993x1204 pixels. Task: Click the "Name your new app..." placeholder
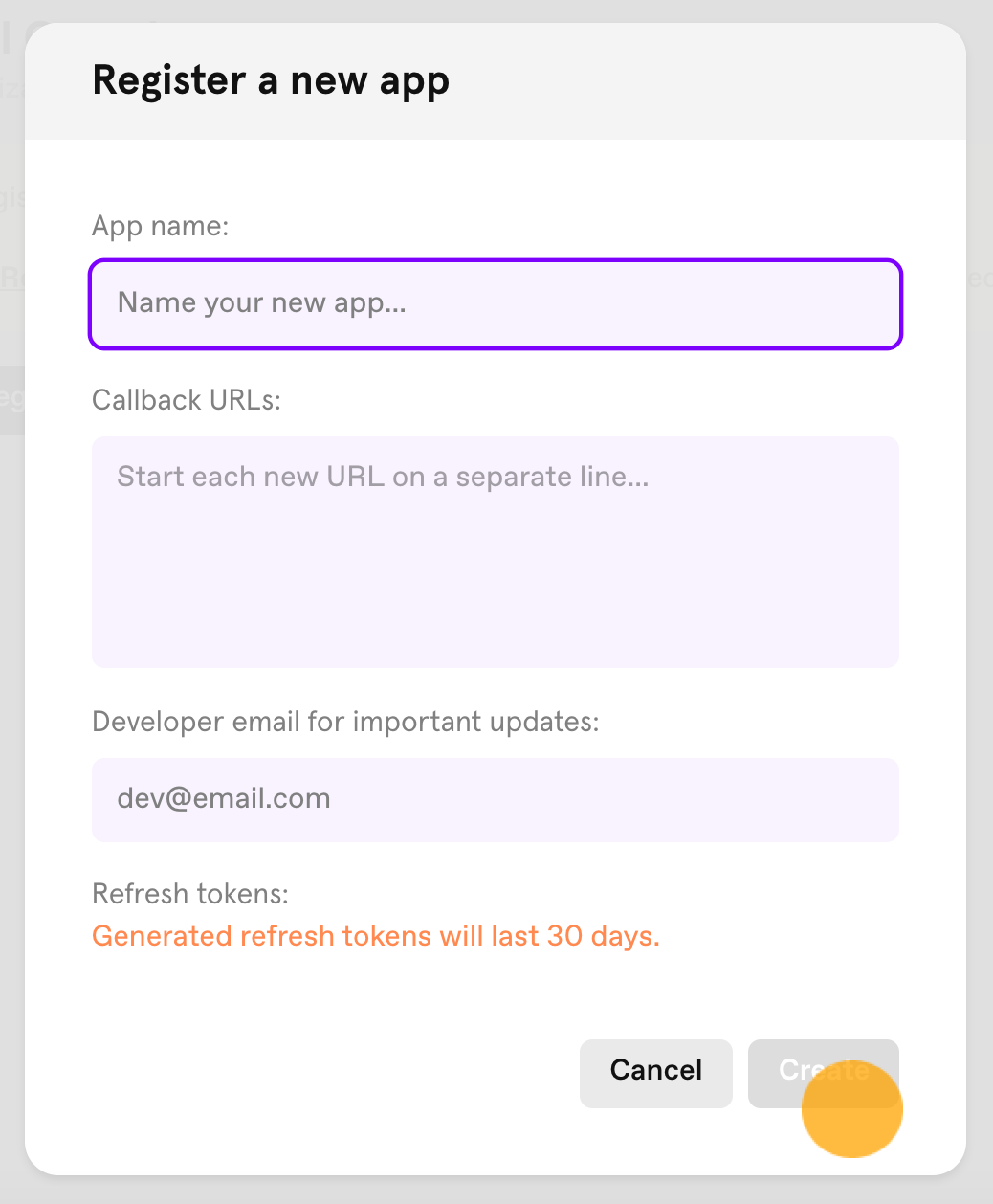pos(262,303)
